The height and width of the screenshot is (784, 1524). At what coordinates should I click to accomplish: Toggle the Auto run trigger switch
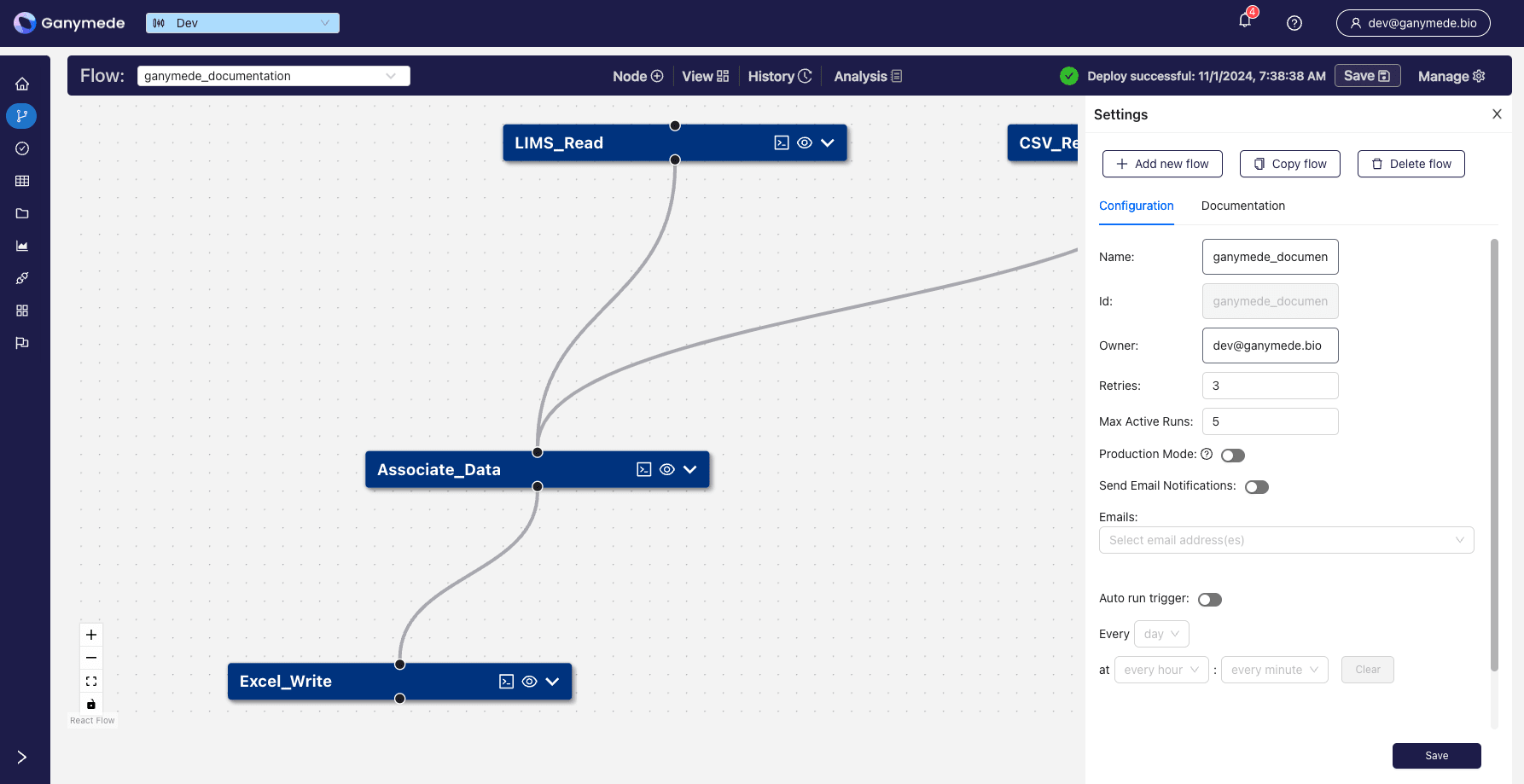pos(1210,600)
